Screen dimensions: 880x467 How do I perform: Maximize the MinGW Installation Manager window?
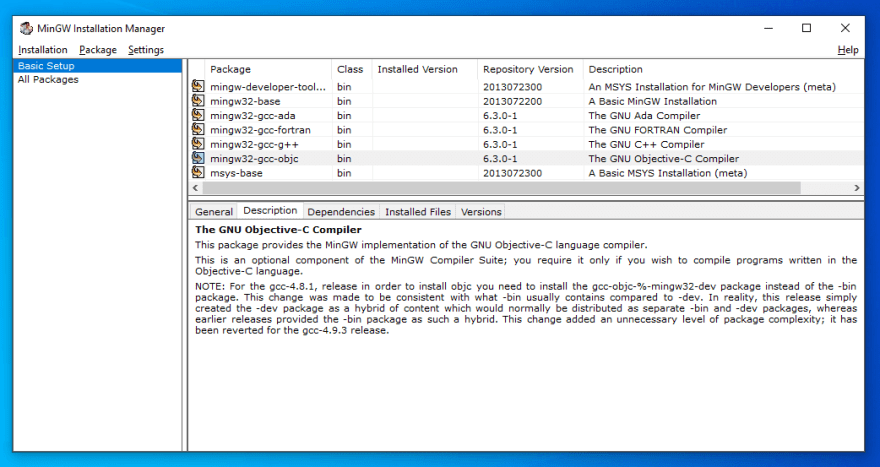tap(806, 28)
